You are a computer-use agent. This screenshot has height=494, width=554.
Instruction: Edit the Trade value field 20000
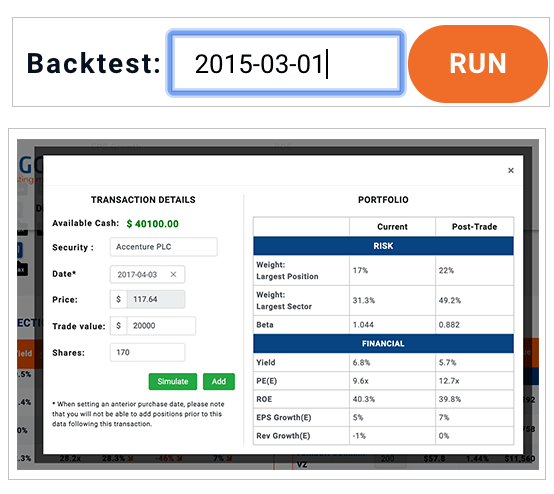tap(161, 326)
